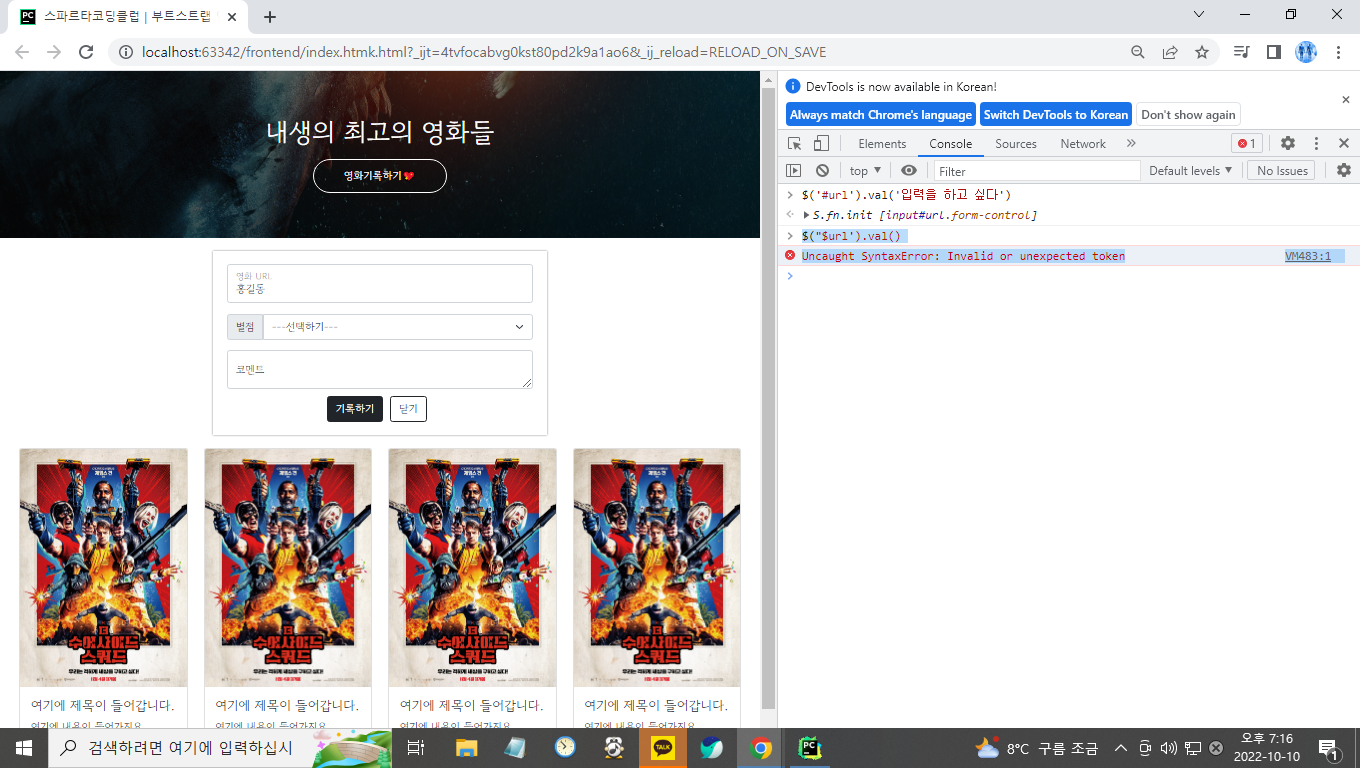The image size is (1360, 768).
Task: Click Switch DevTools to Korean
Action: click(x=1056, y=115)
